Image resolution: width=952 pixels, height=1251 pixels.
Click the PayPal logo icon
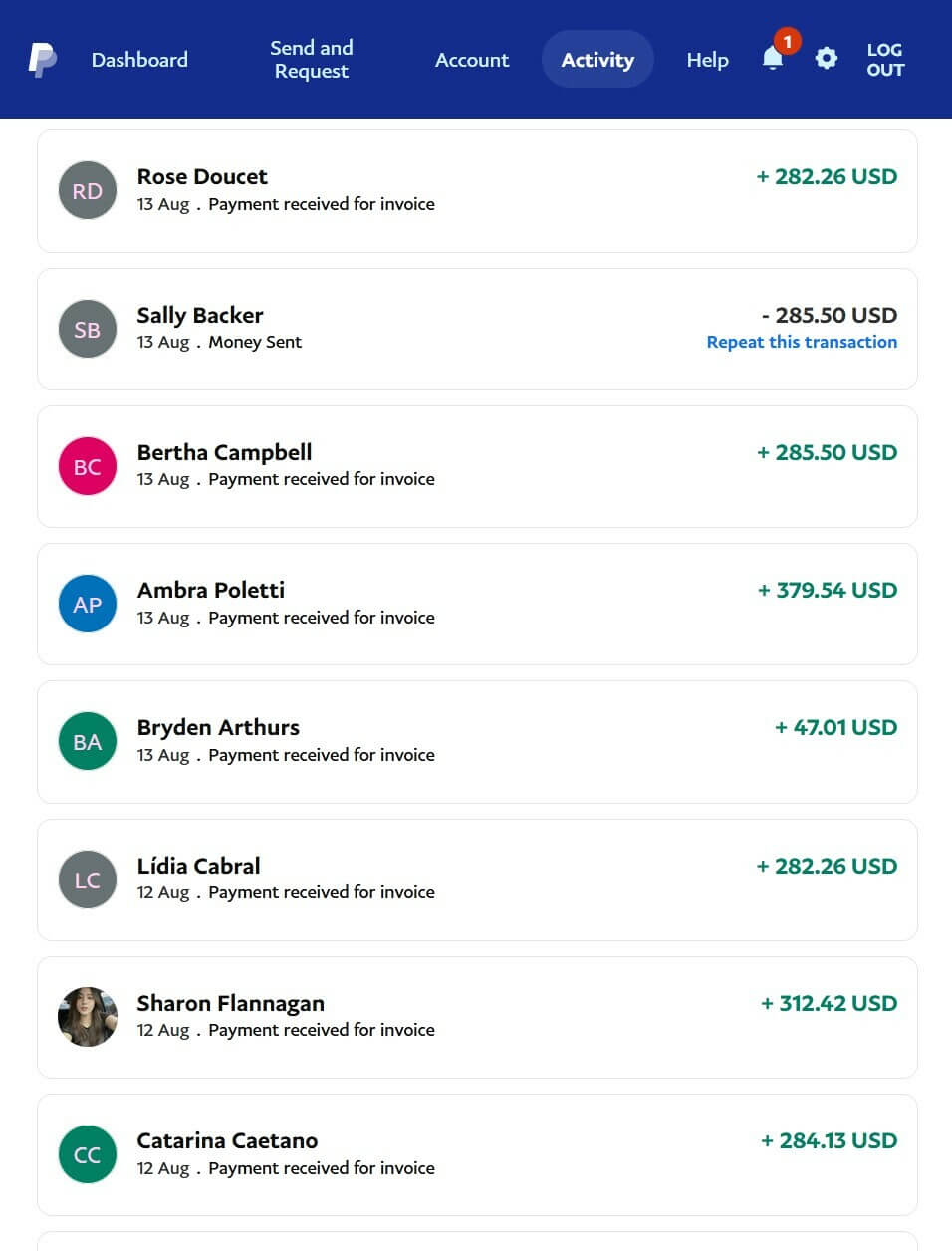tap(42, 60)
